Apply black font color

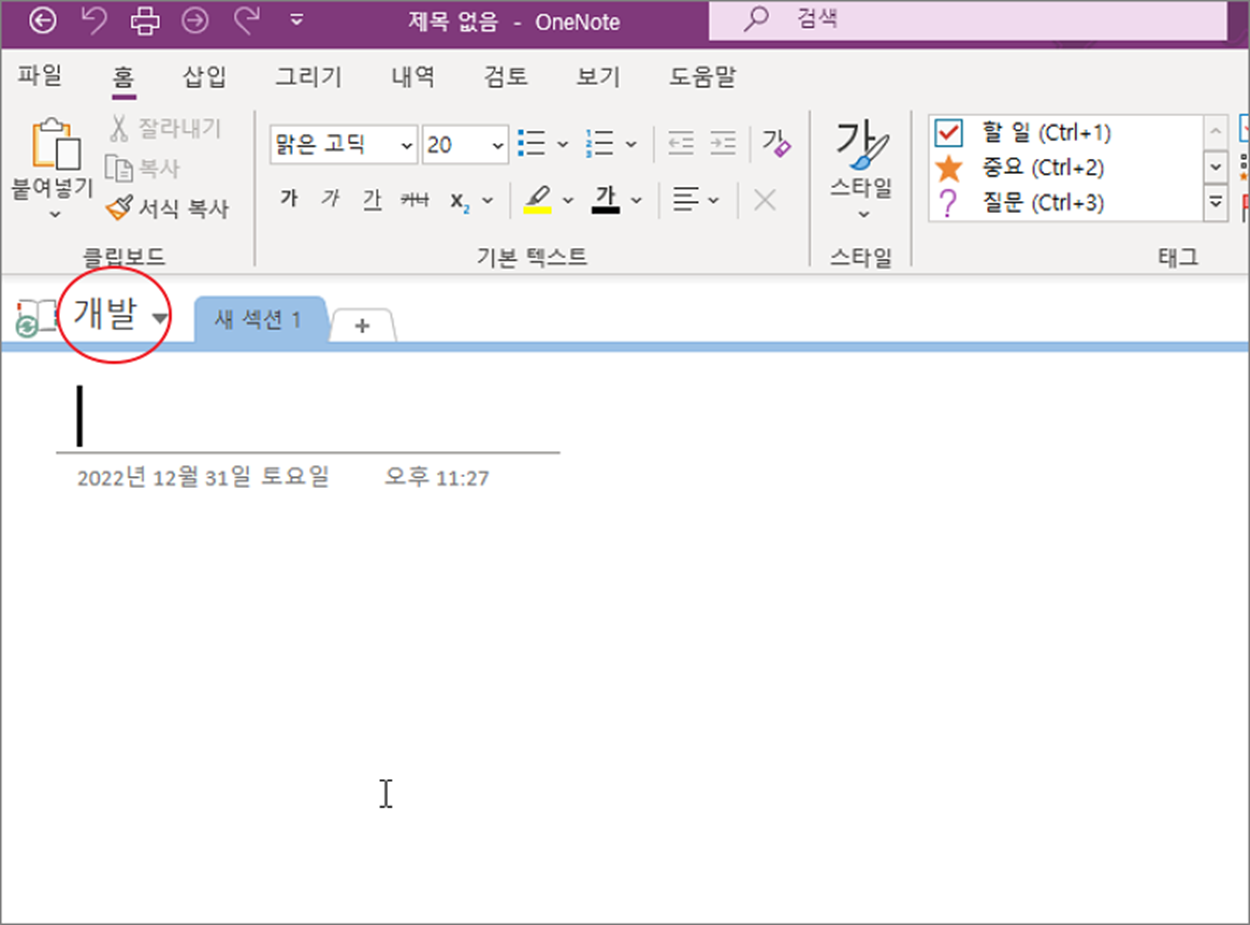pos(605,199)
